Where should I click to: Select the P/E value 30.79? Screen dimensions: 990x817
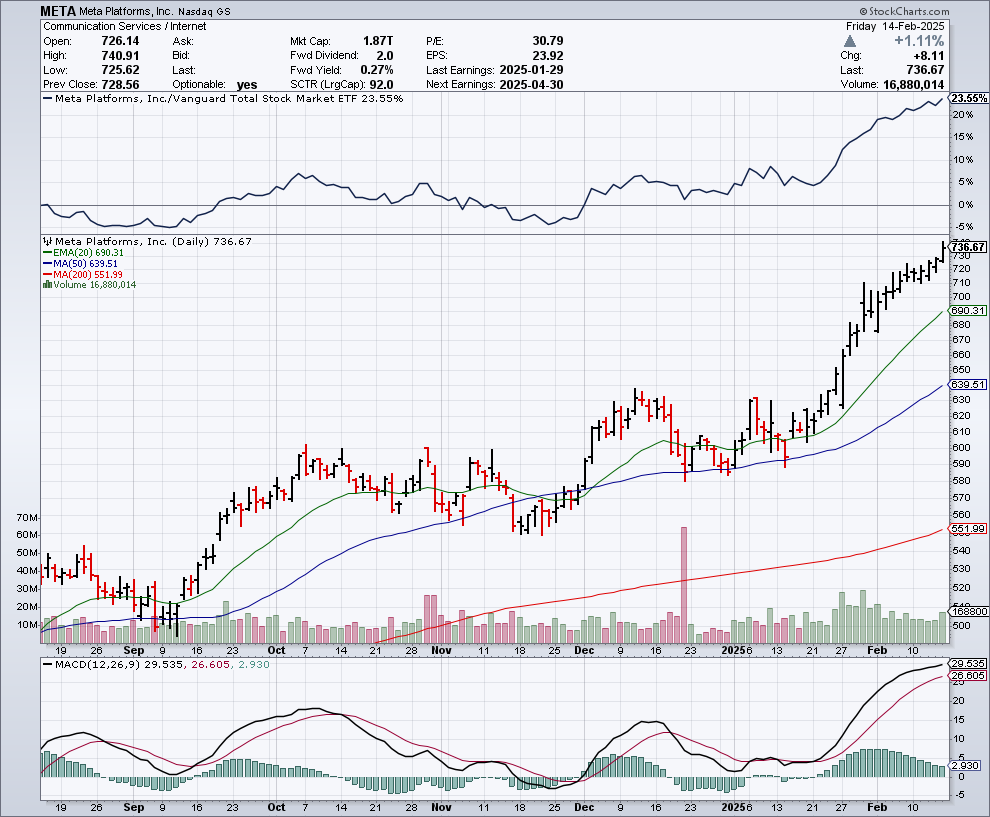547,41
